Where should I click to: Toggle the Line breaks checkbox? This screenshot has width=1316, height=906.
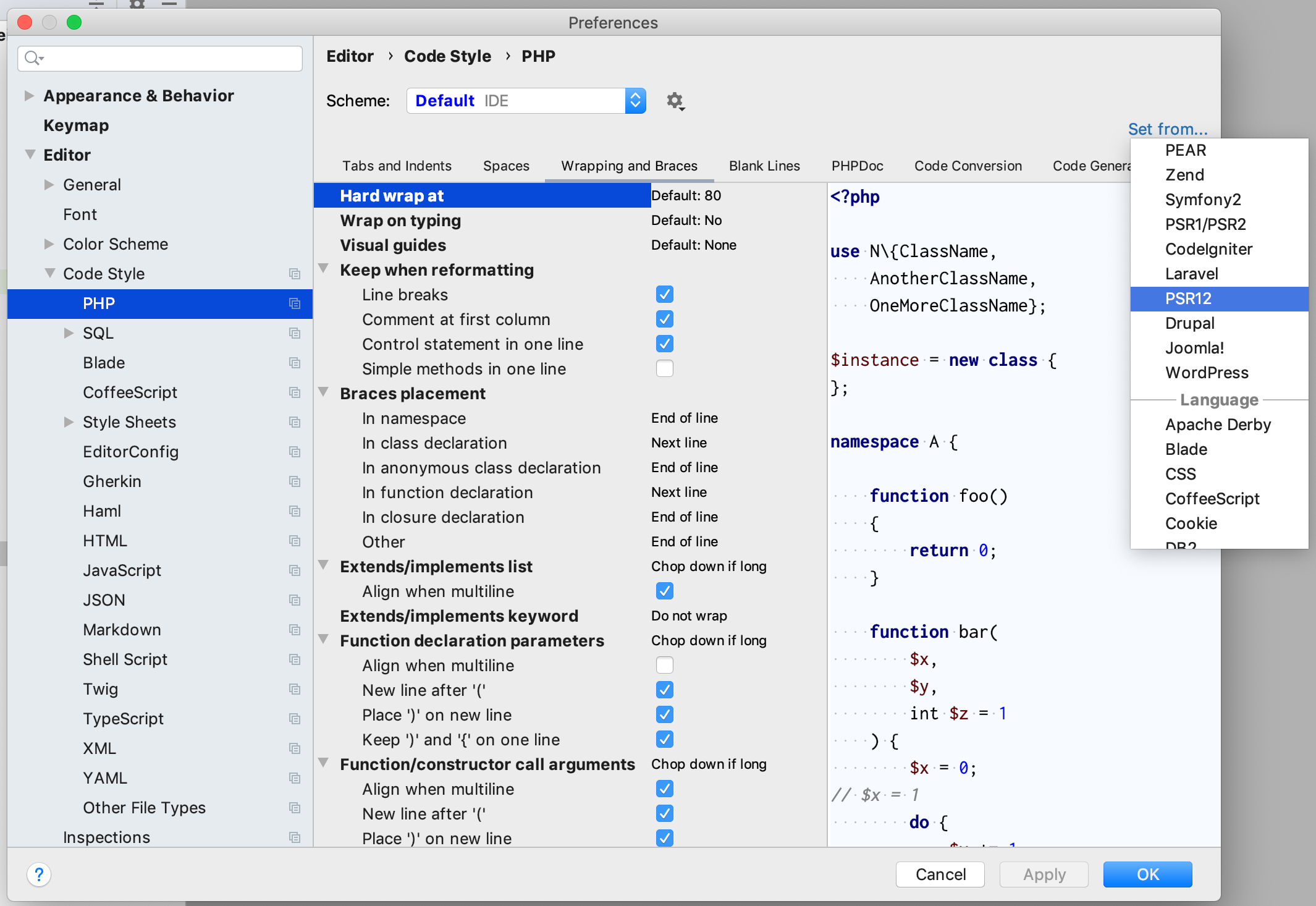coord(665,294)
